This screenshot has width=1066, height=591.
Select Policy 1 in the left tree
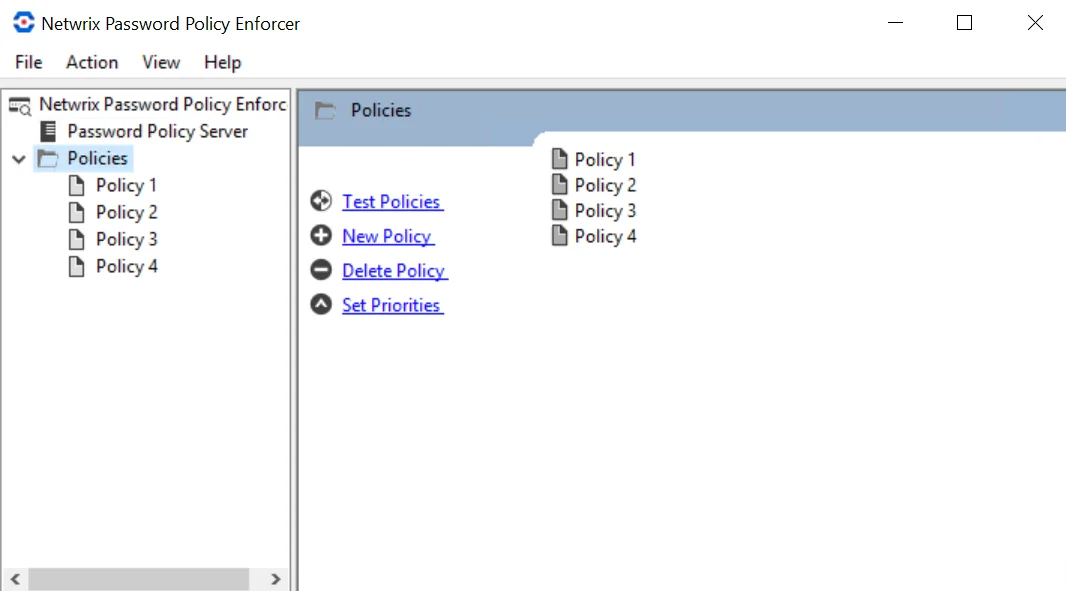126,186
